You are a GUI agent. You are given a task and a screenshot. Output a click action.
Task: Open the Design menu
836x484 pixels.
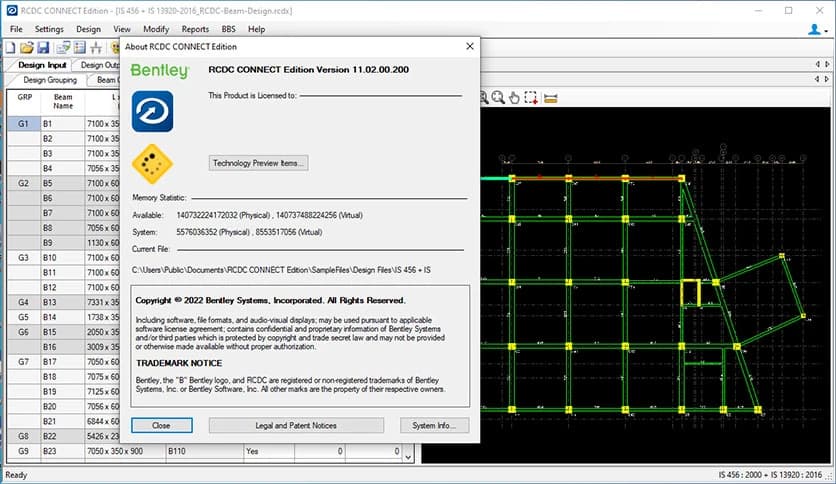coord(88,29)
